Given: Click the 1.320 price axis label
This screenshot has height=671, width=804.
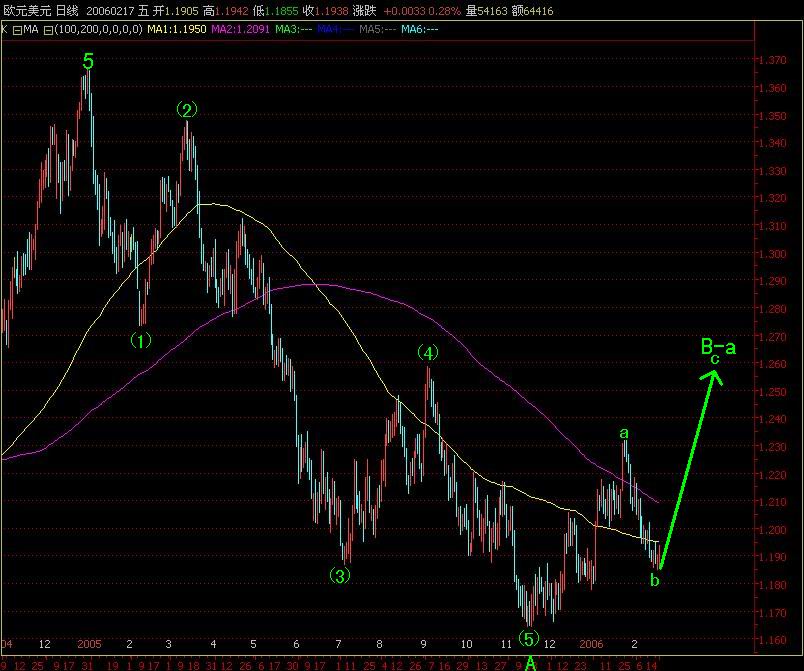Looking at the screenshot, I should pyautogui.click(x=772, y=198).
